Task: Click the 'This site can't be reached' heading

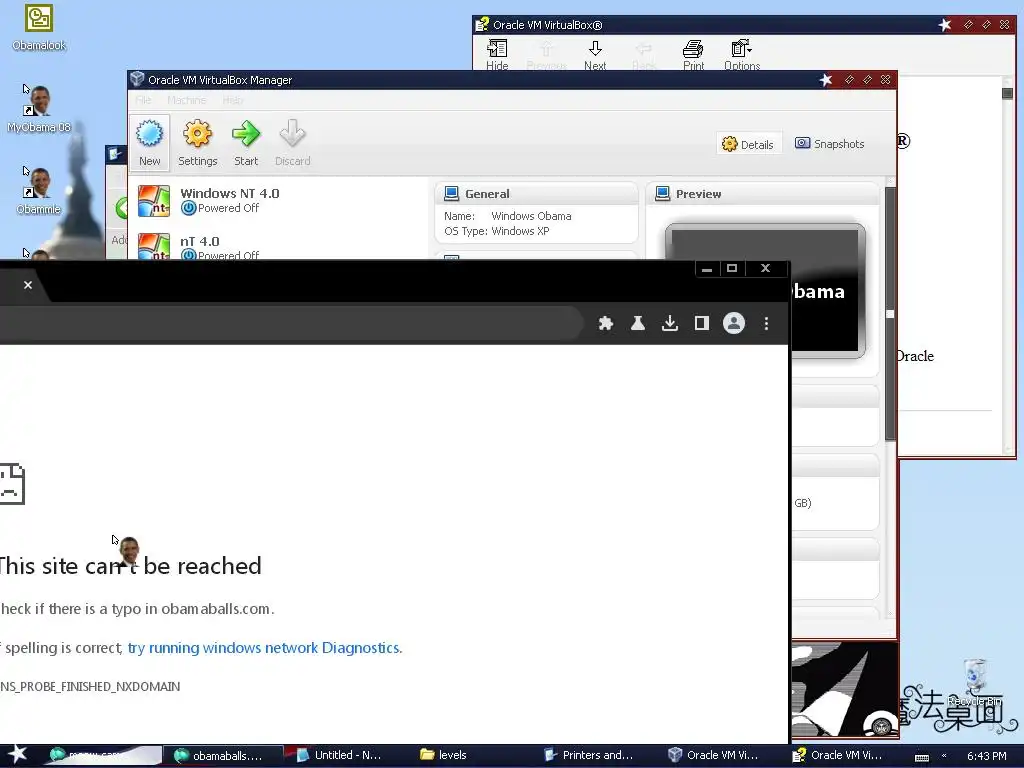Action: pyautogui.click(x=131, y=566)
